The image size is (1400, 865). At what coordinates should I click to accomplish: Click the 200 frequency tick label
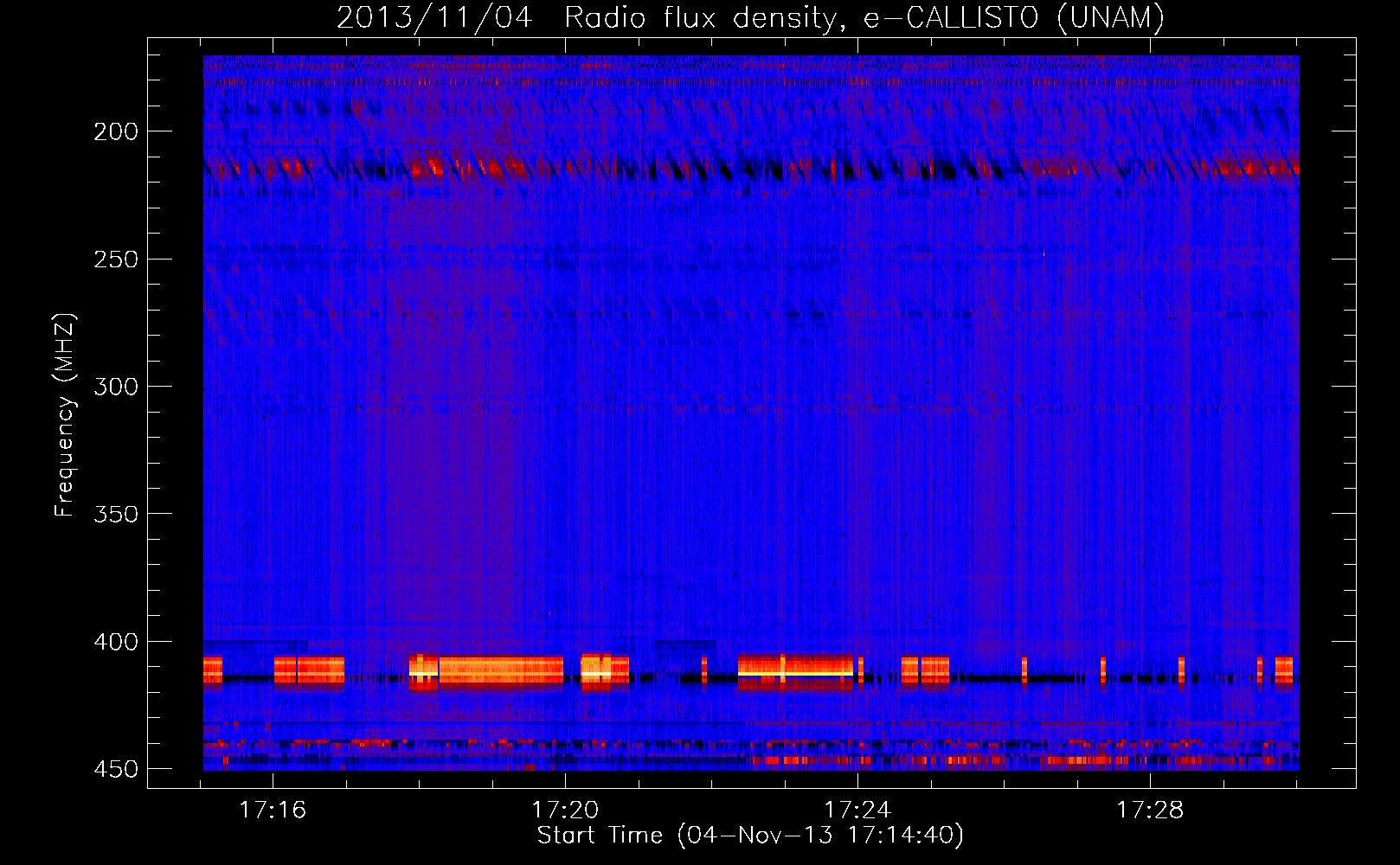pos(116,131)
